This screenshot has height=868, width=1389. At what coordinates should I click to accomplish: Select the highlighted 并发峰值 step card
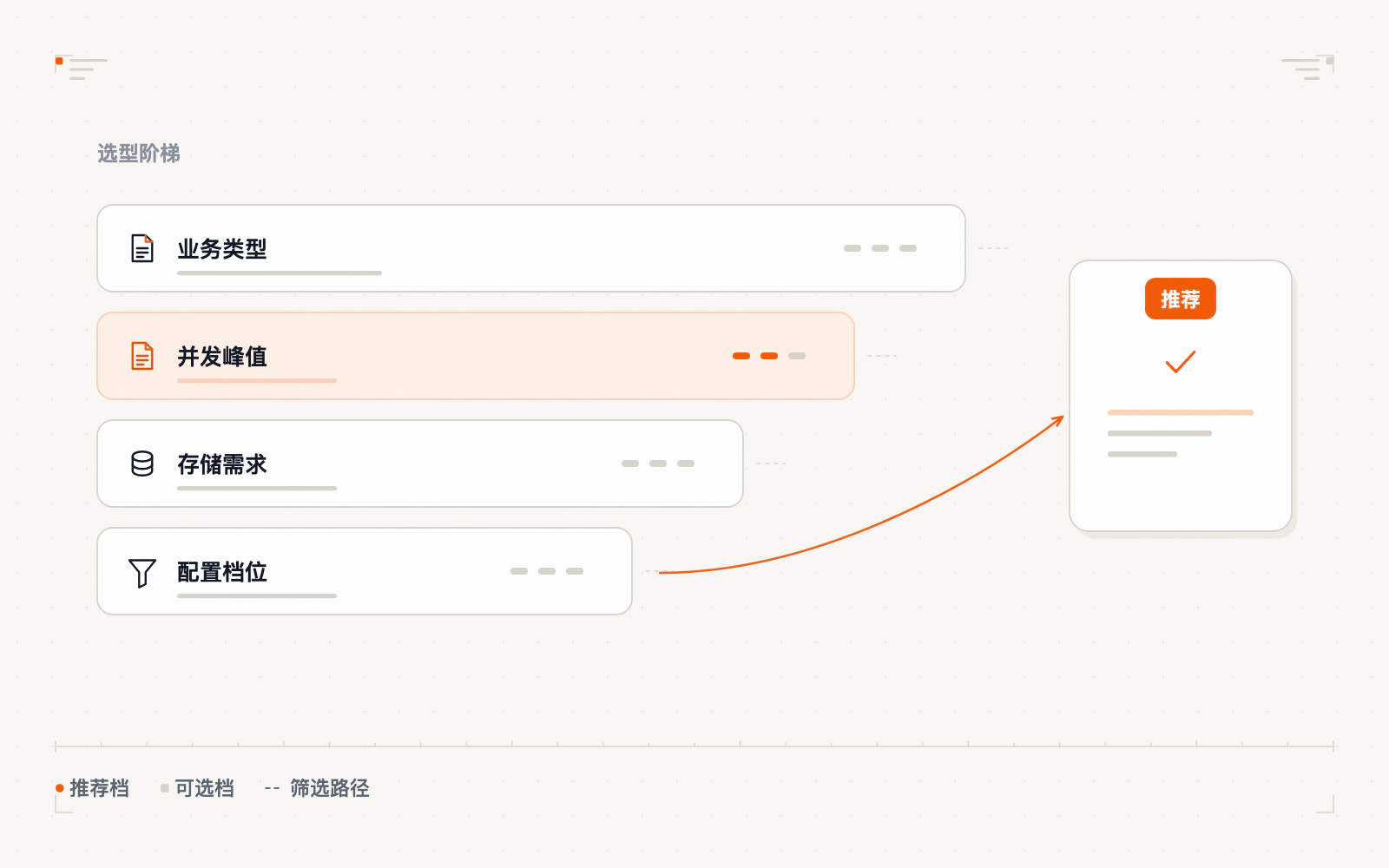(476, 356)
